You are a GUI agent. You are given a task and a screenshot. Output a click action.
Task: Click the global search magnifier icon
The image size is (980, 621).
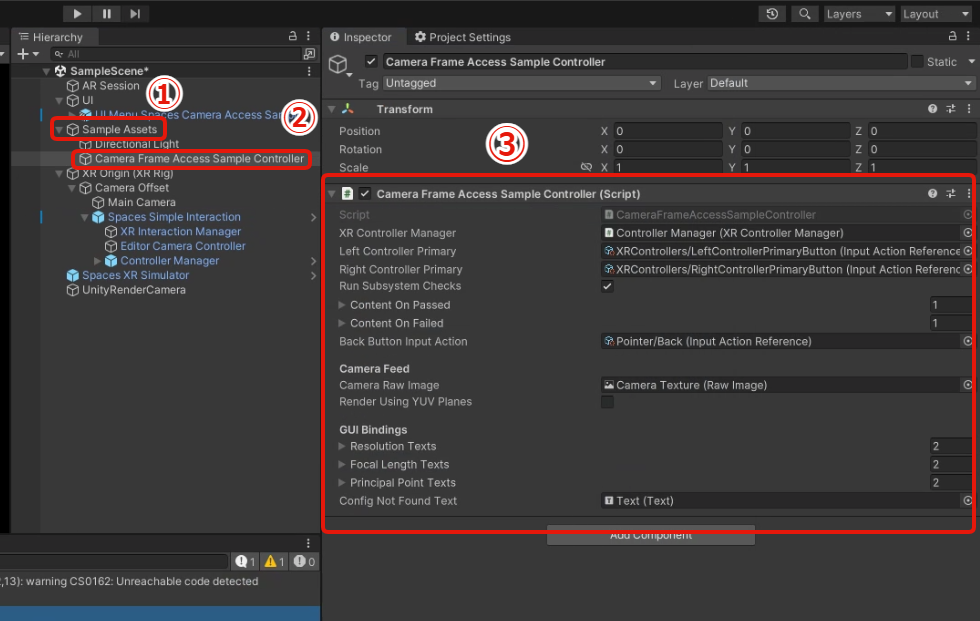point(804,14)
